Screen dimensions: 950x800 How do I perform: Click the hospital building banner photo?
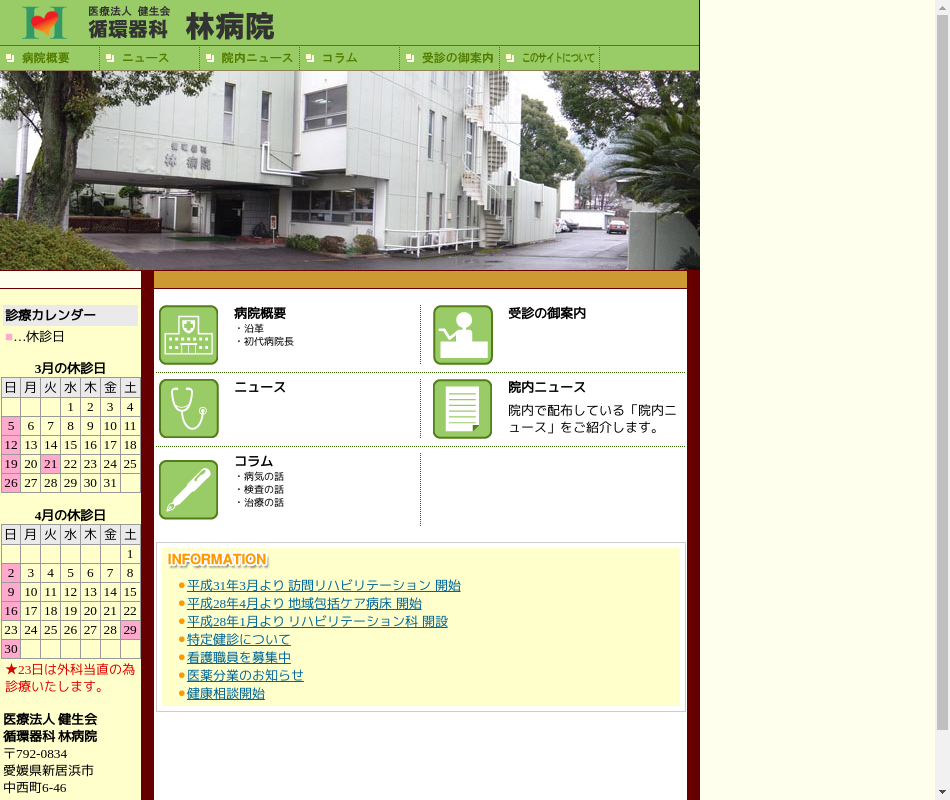(x=349, y=170)
